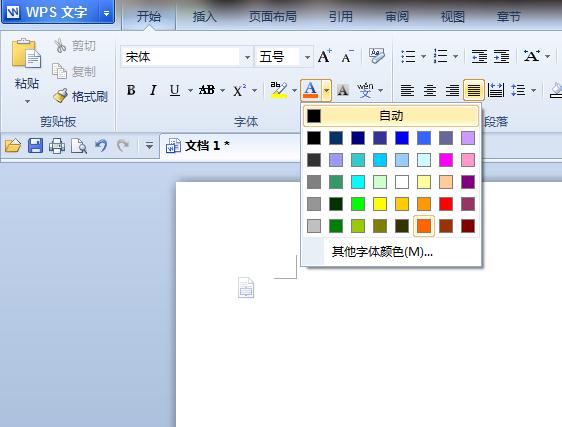Viewport: 562px width, 427px height.
Task: Toggle underline with U button
Action: point(175,90)
